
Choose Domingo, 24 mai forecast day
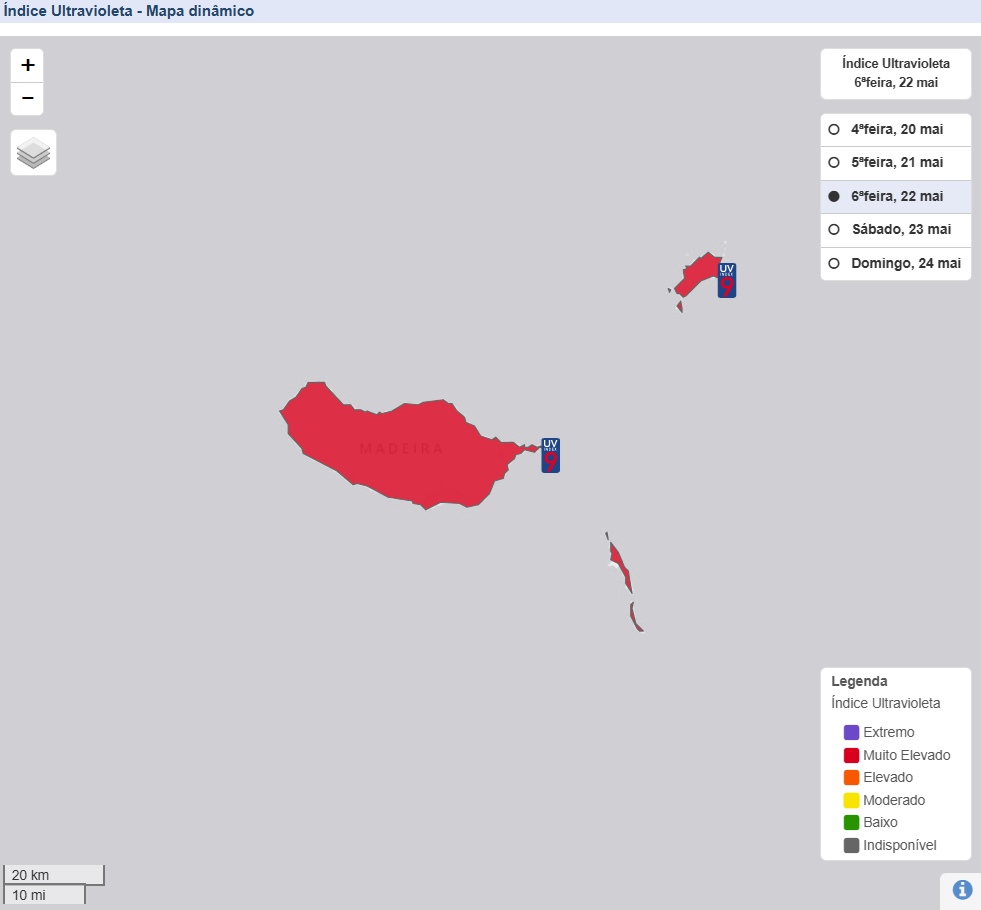point(896,263)
